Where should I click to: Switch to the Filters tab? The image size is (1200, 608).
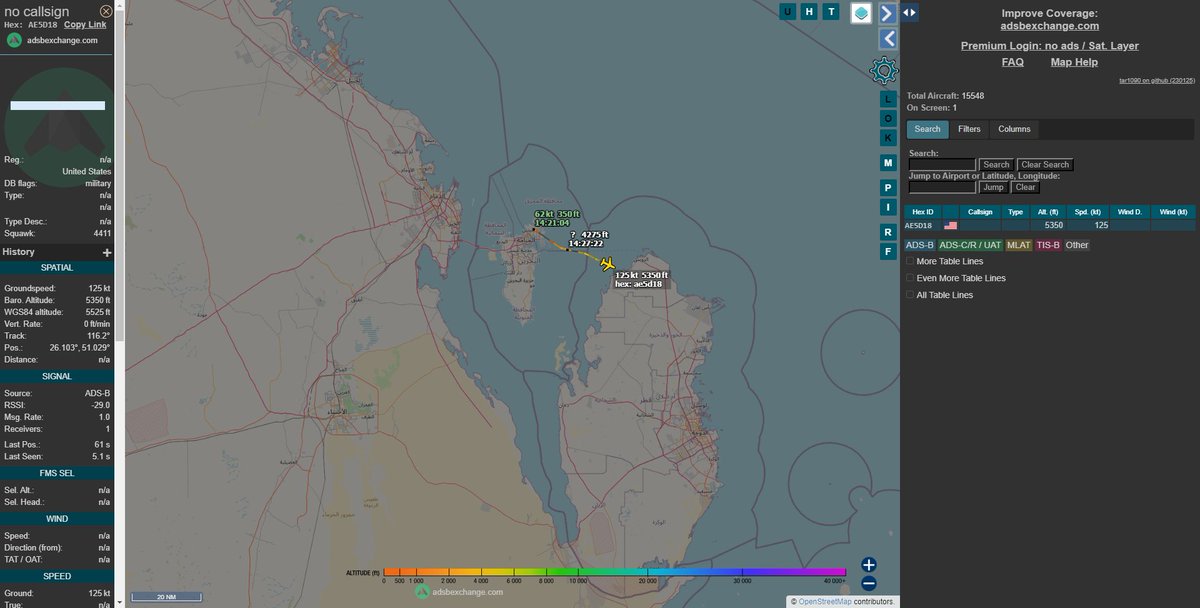click(969, 129)
